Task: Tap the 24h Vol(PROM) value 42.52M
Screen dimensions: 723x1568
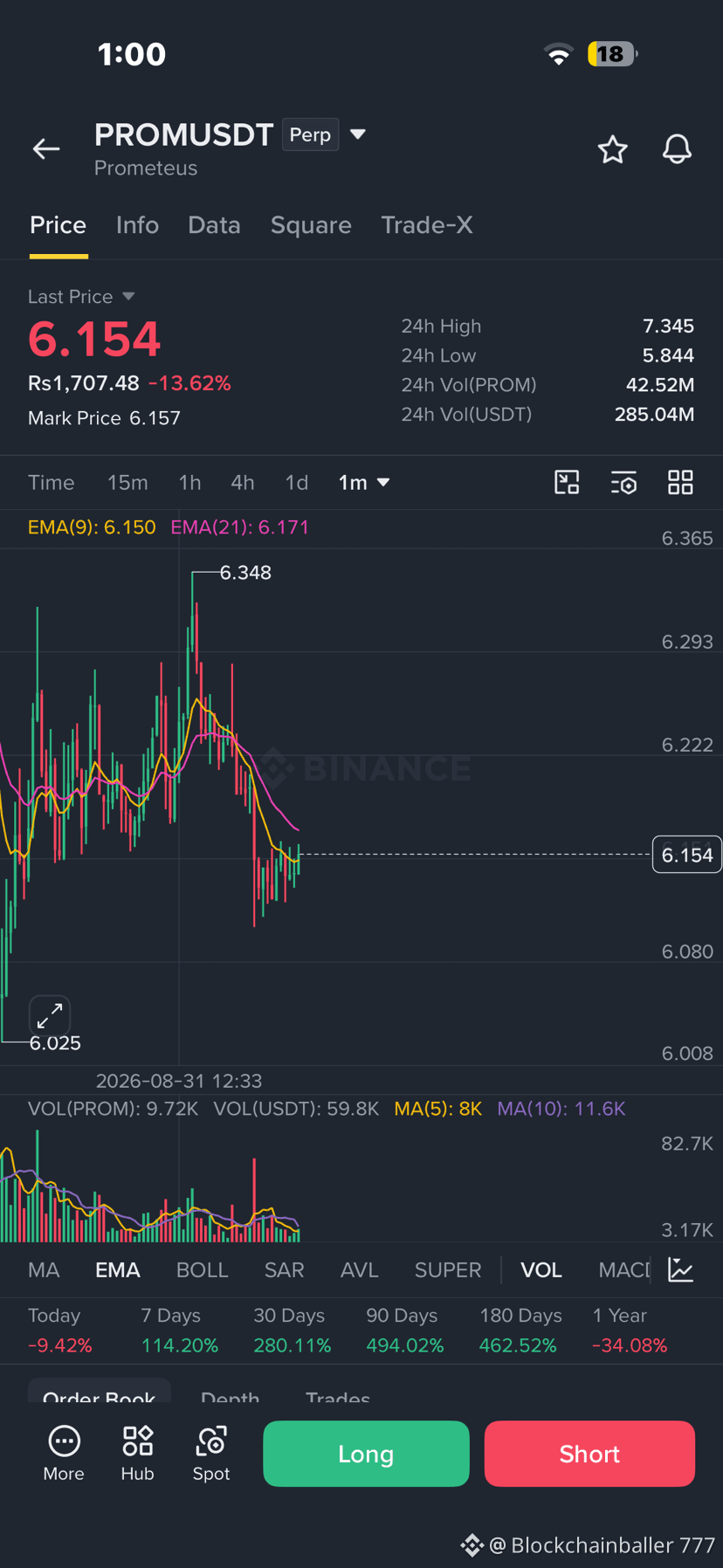Action: tap(660, 385)
